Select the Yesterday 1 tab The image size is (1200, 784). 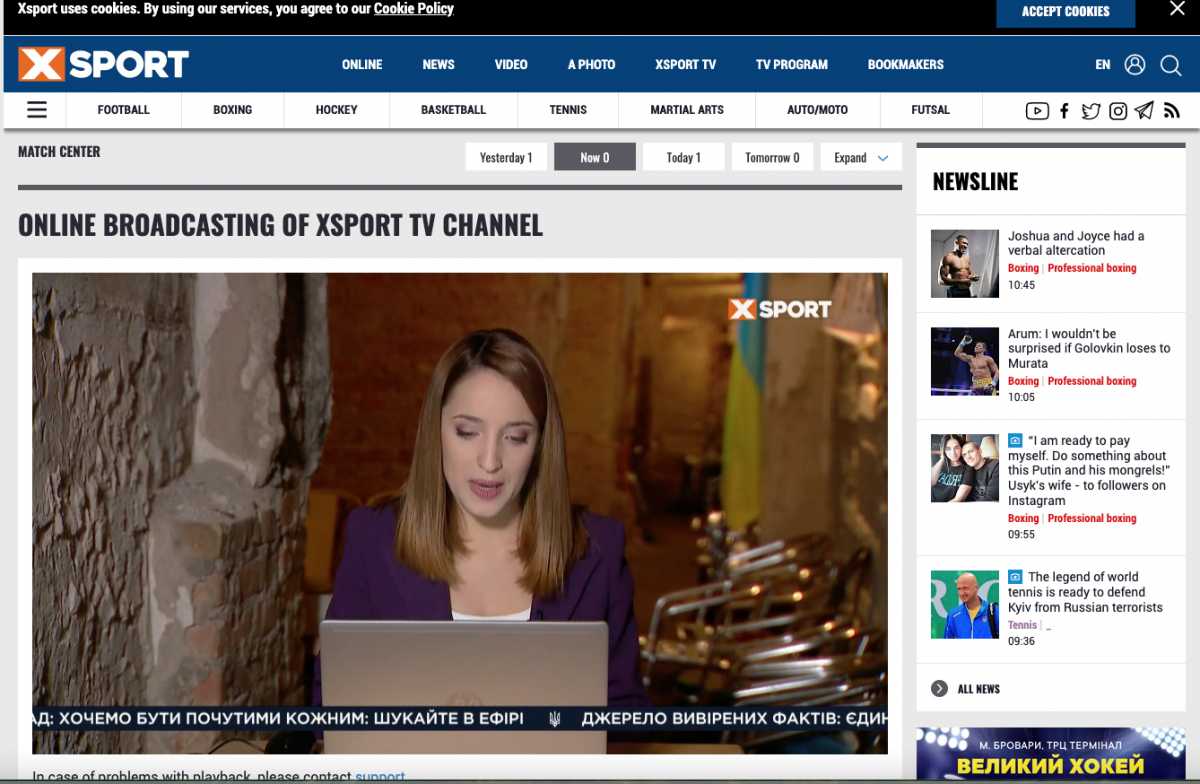click(x=506, y=157)
